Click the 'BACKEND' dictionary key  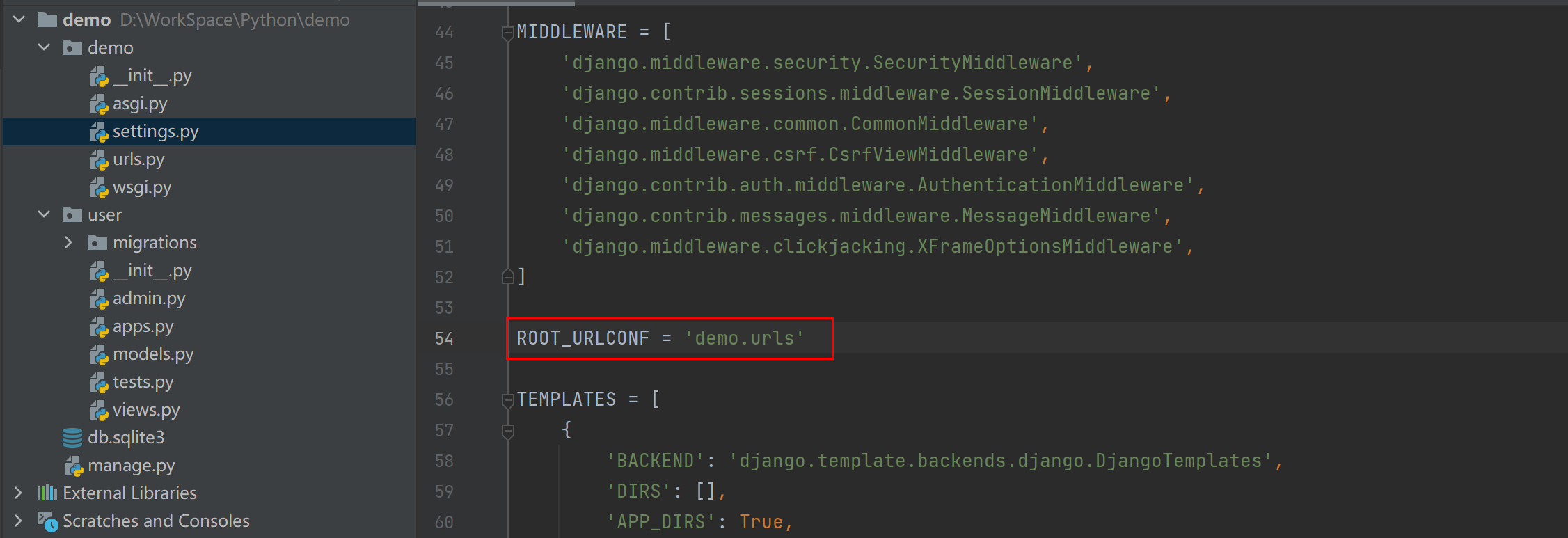656,461
